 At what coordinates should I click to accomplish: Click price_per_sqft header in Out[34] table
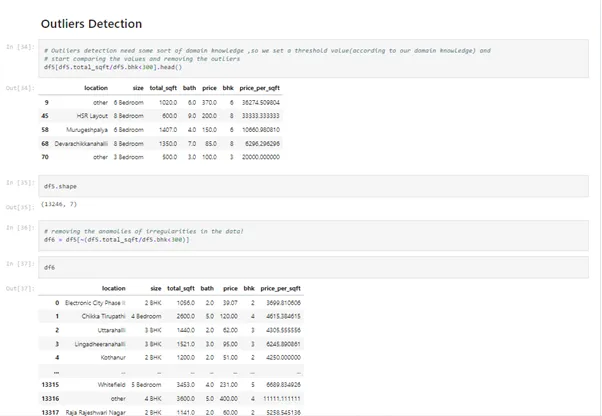[260, 88]
